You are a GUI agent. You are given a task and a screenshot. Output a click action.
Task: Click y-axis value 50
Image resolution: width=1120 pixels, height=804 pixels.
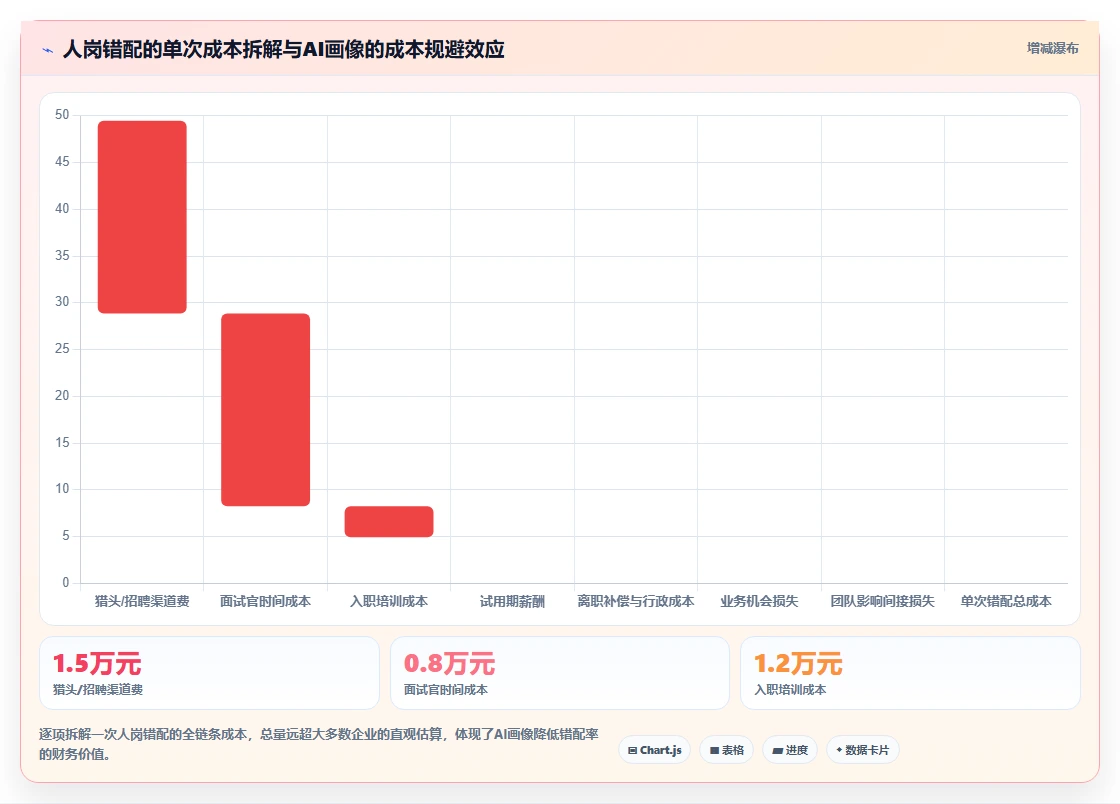point(62,115)
